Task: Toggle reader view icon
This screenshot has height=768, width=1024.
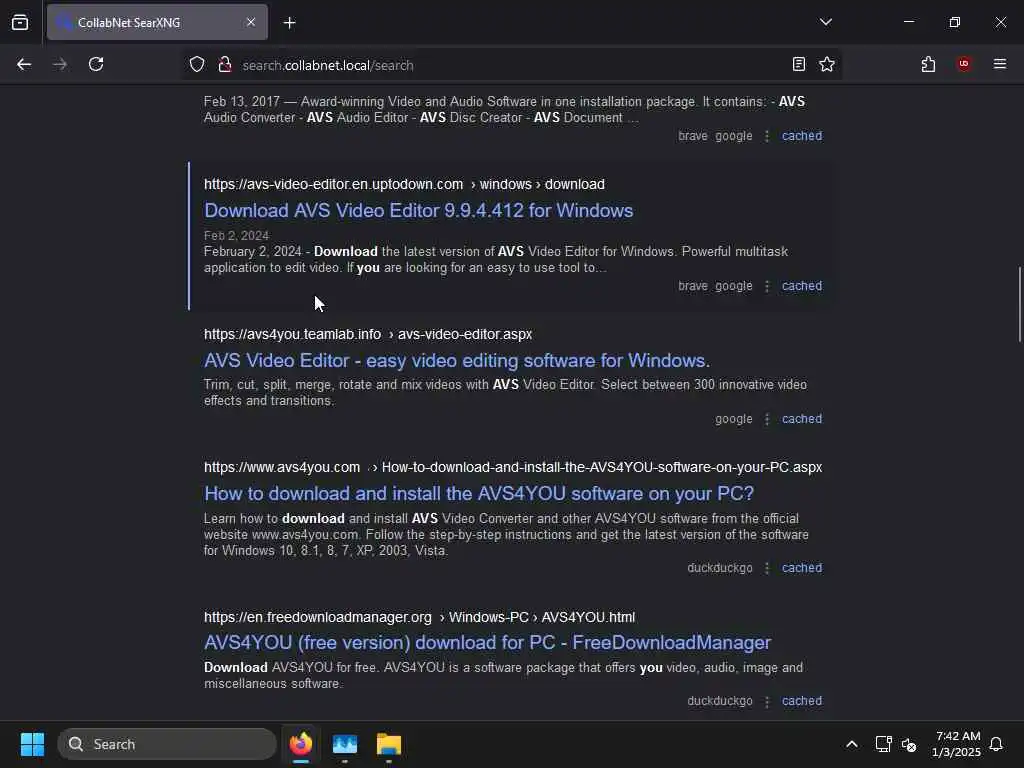Action: point(798,65)
